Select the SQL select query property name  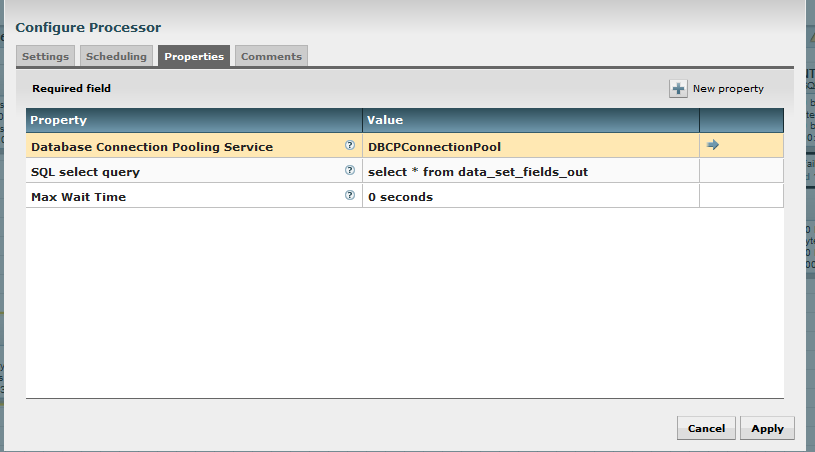tap(86, 172)
